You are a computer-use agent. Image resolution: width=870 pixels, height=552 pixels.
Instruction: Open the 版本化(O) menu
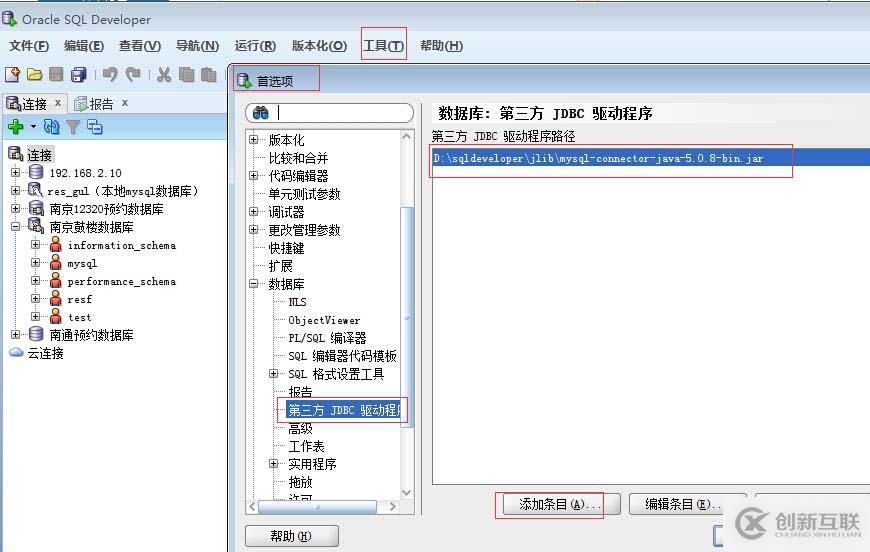click(319, 45)
